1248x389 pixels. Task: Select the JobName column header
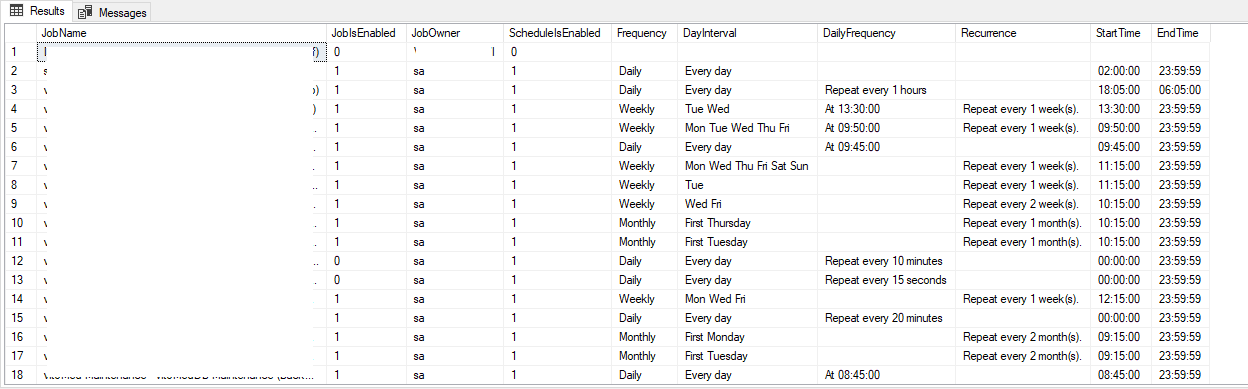[x=182, y=33]
